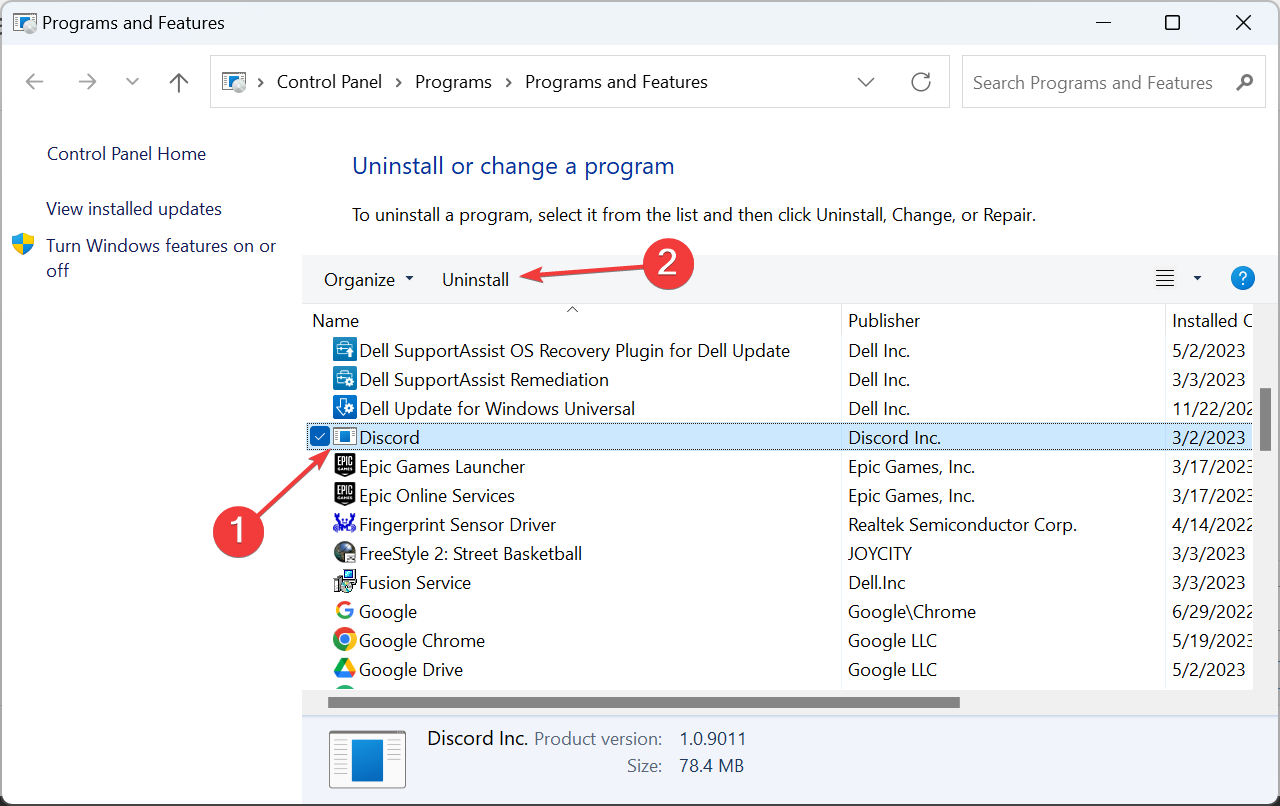Click the Control Panel icon in address bar
The height and width of the screenshot is (806, 1280).
point(233,82)
